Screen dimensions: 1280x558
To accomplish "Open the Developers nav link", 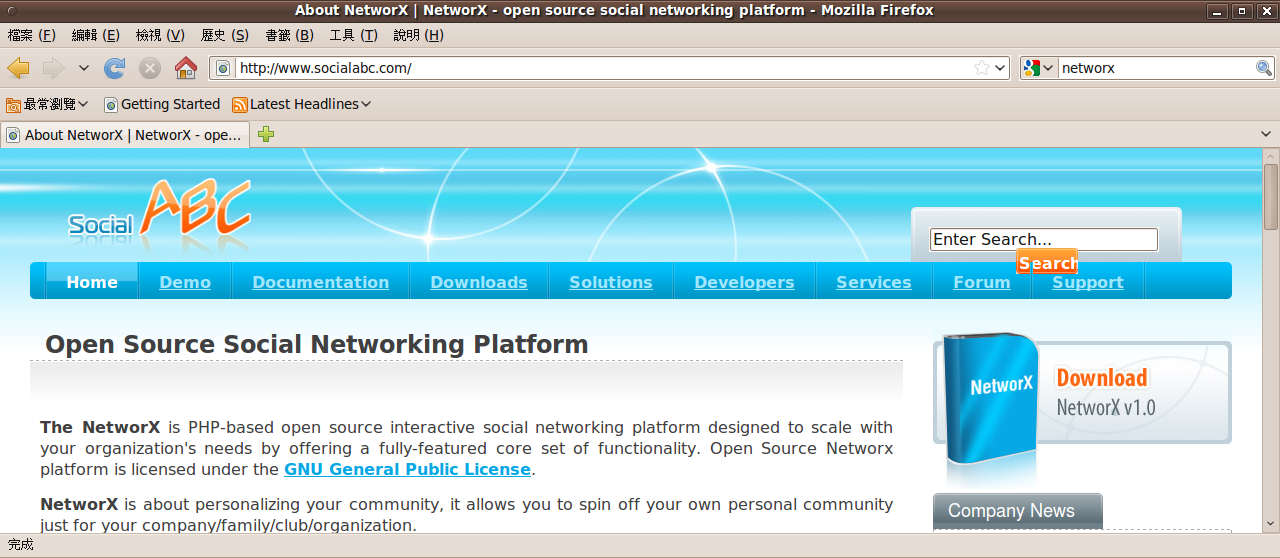I will click(745, 282).
